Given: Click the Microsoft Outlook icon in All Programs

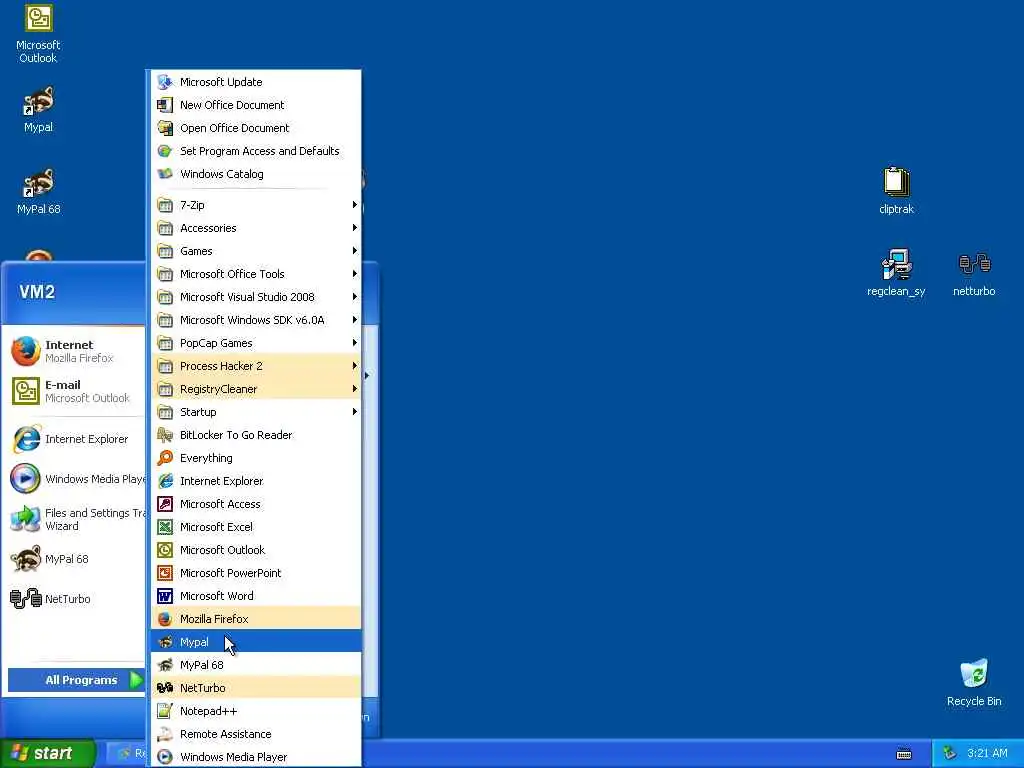Looking at the screenshot, I should coord(165,550).
